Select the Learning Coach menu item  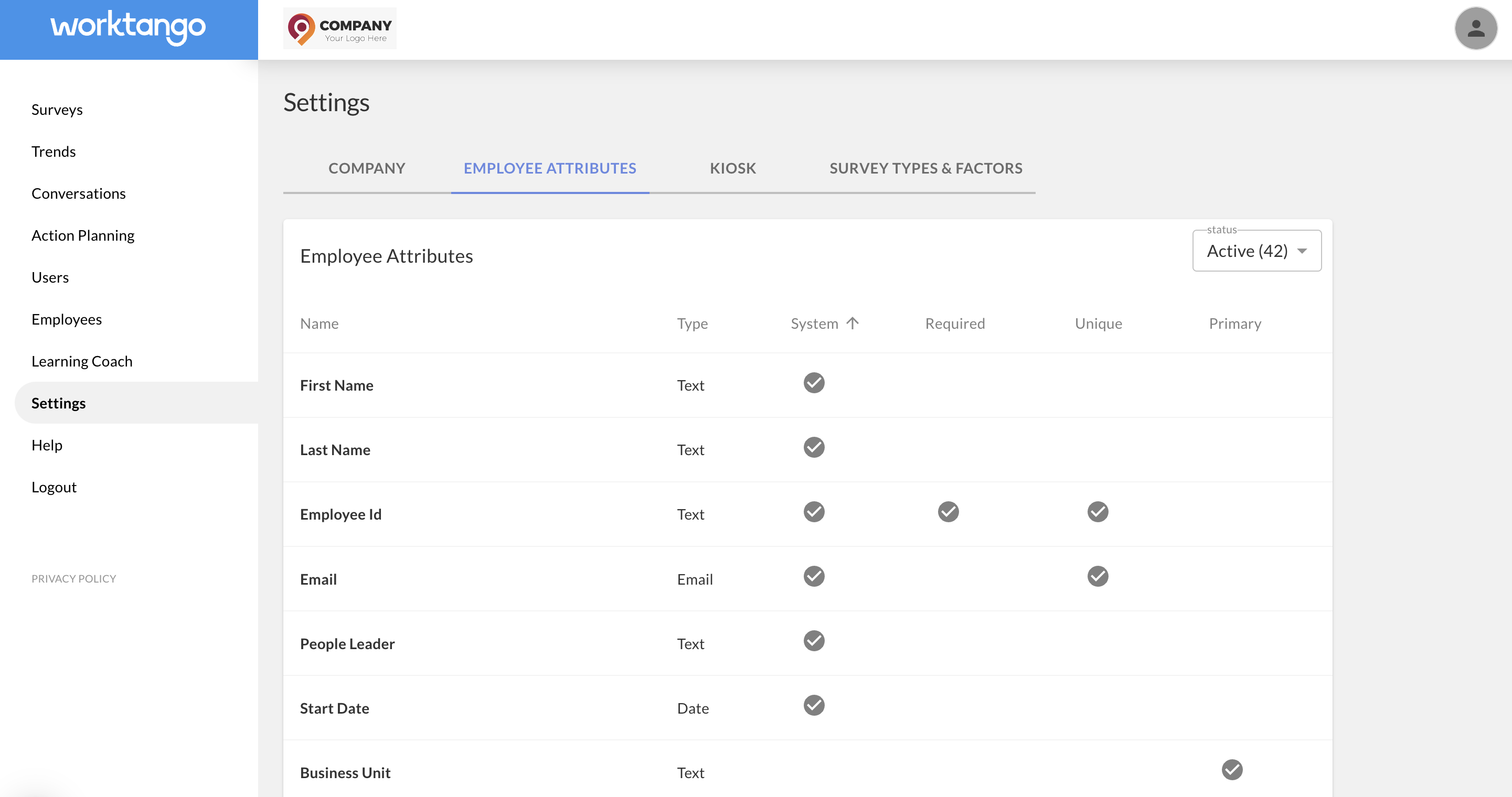click(82, 361)
